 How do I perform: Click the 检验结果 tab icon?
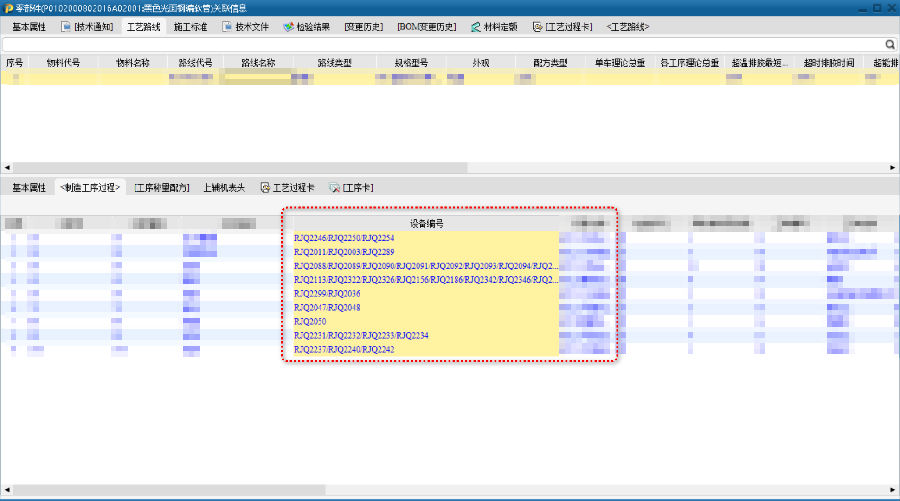(x=288, y=27)
